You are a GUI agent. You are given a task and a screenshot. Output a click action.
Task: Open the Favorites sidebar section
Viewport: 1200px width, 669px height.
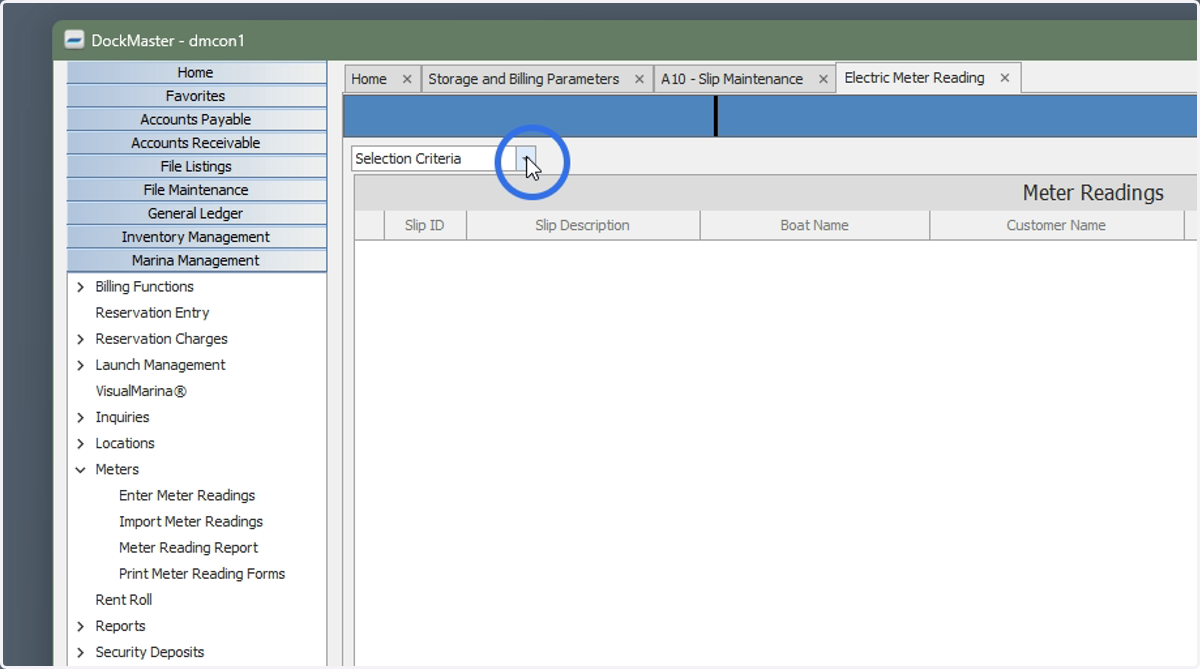[x=196, y=96]
